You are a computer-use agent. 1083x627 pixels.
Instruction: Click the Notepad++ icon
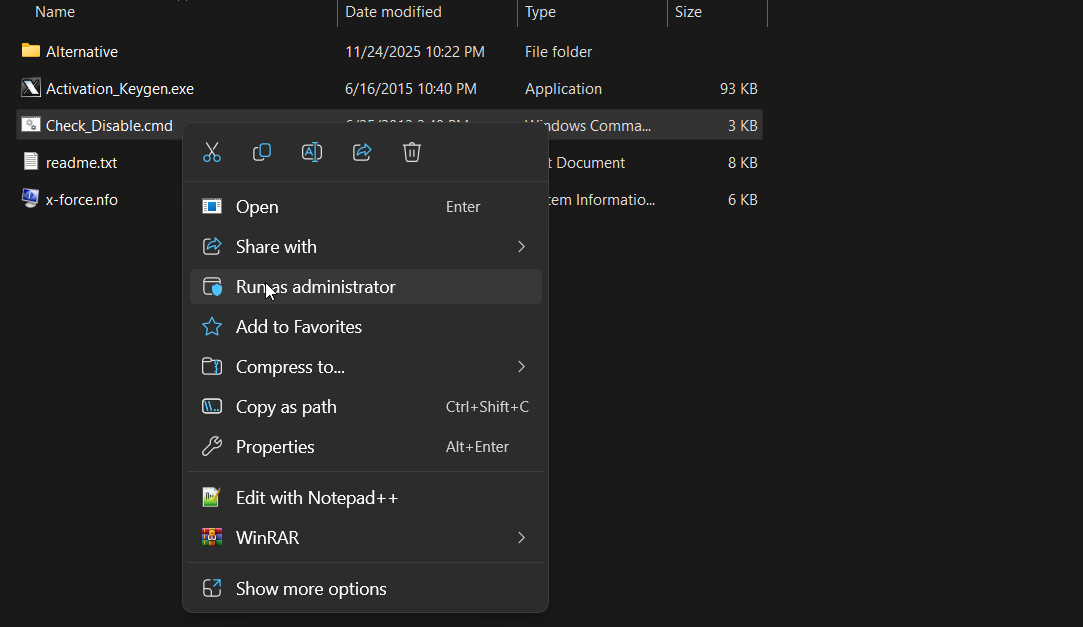coord(211,498)
